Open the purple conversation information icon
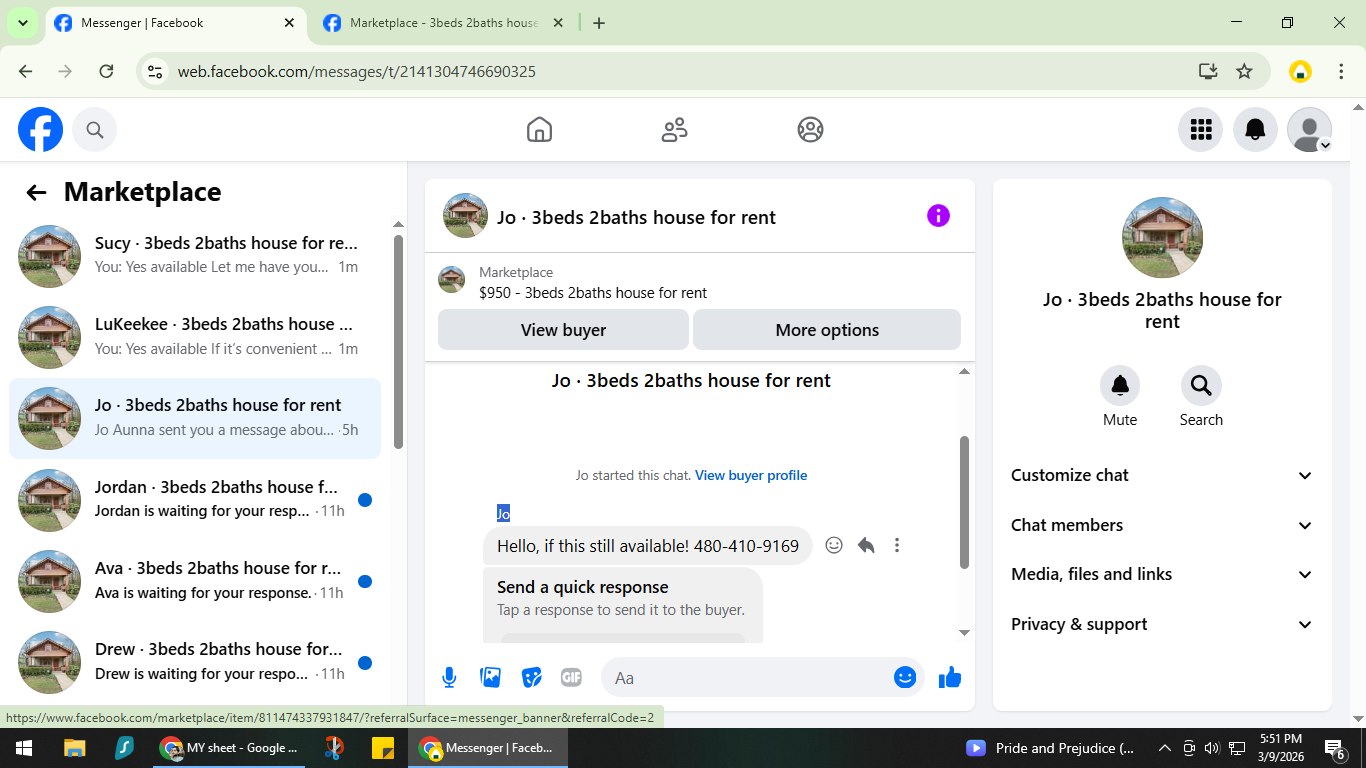Viewport: 1366px width, 768px height. pos(938,216)
